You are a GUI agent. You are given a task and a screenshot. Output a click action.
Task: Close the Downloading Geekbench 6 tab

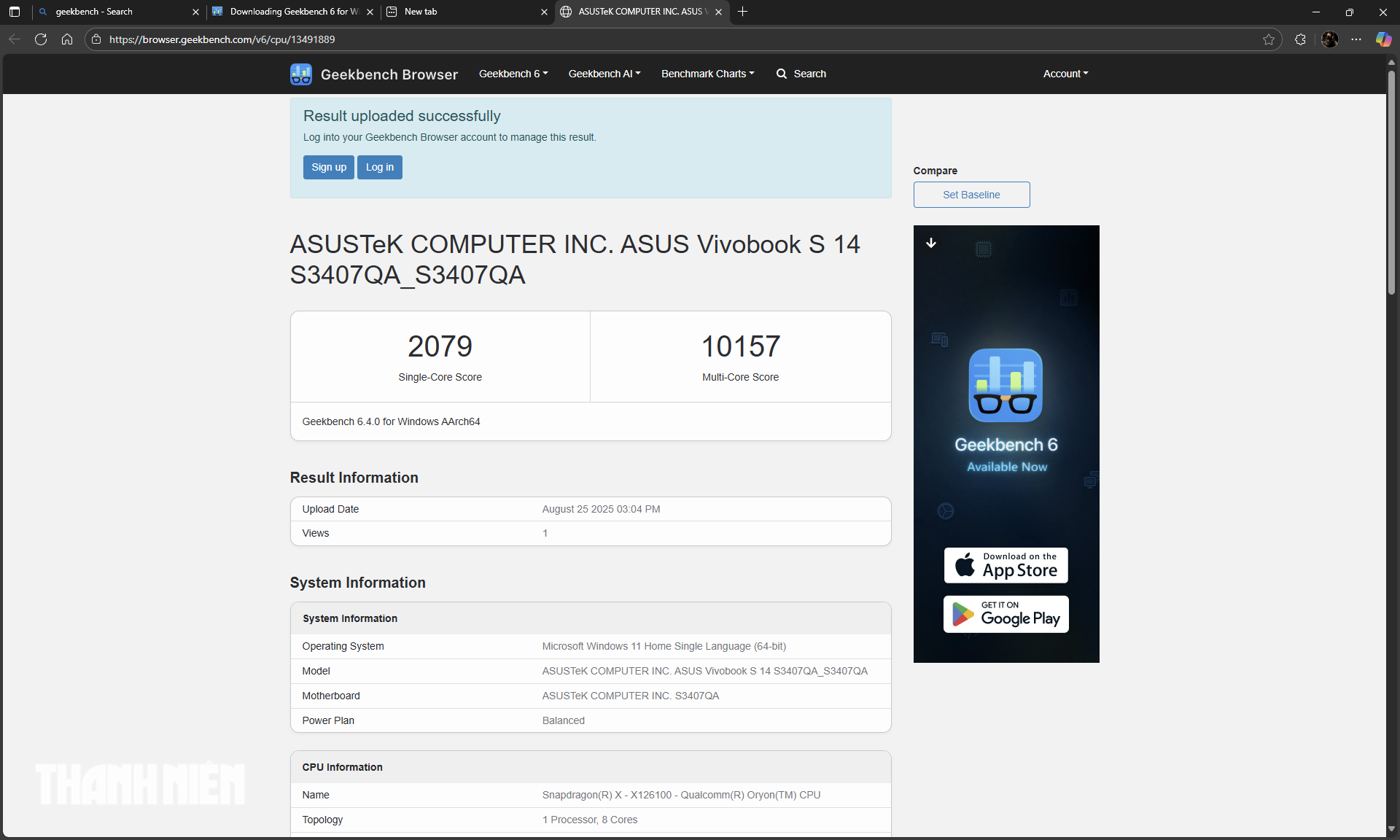click(370, 12)
